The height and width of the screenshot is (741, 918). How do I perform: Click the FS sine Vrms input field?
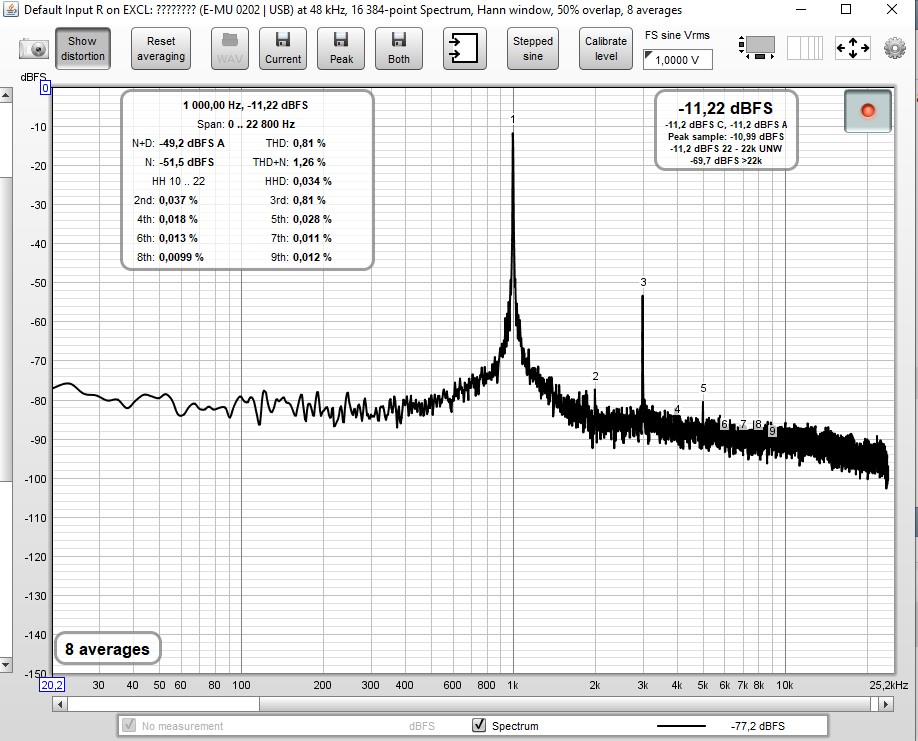(677, 60)
